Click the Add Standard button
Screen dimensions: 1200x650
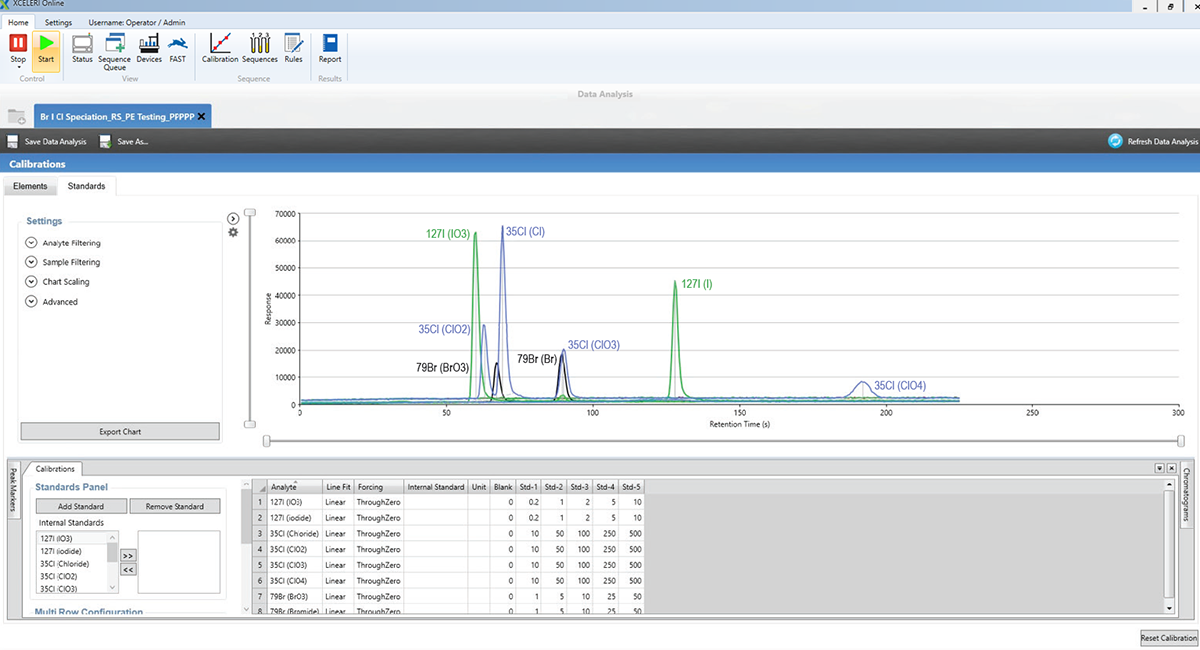point(81,507)
